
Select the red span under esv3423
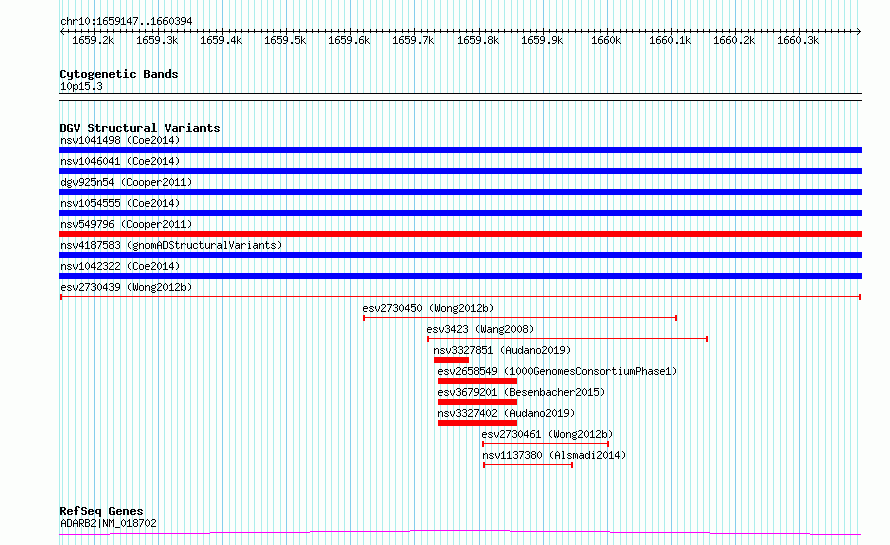coord(567,339)
